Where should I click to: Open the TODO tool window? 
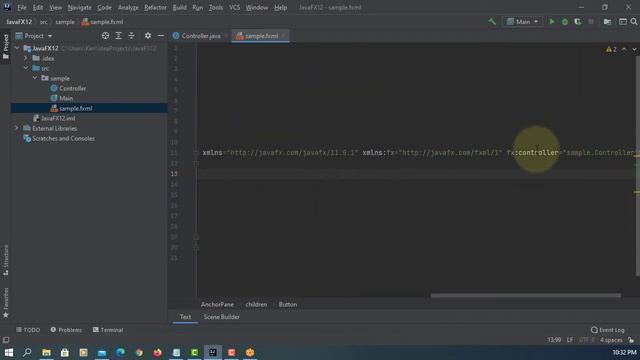point(28,330)
